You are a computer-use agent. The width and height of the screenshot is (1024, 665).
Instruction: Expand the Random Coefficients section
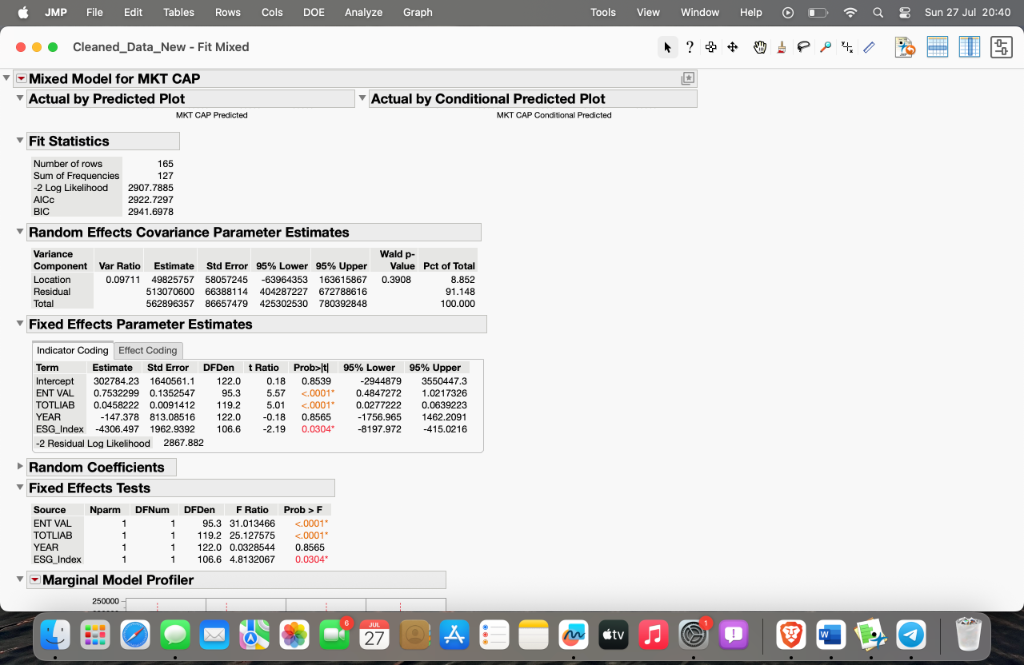click(20, 467)
